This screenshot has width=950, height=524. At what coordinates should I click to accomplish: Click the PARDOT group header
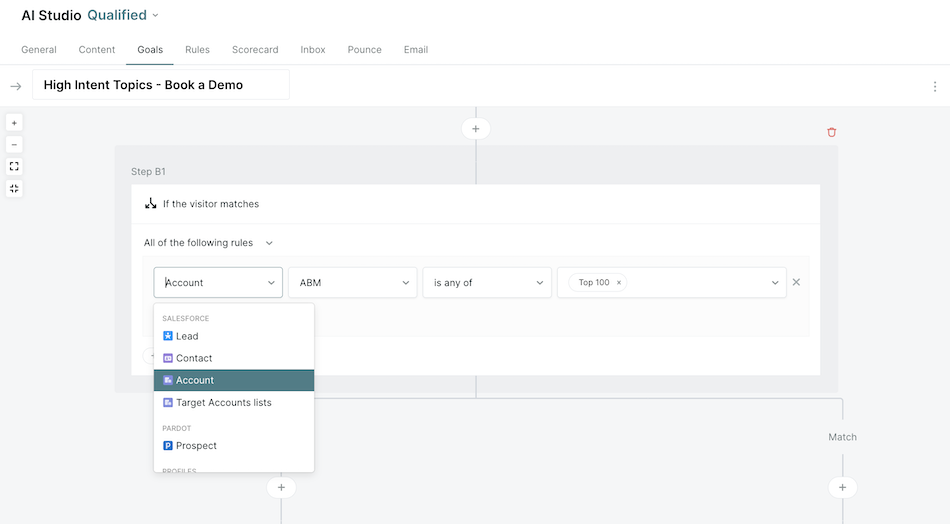coord(176,428)
